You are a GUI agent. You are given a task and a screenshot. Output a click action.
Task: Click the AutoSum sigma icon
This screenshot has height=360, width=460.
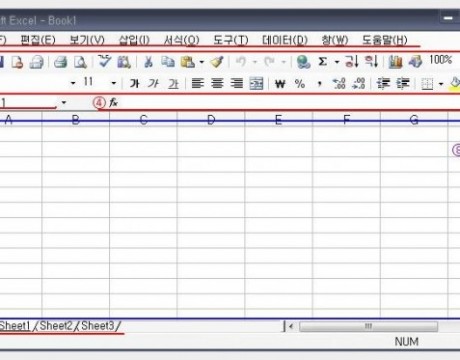coord(322,62)
